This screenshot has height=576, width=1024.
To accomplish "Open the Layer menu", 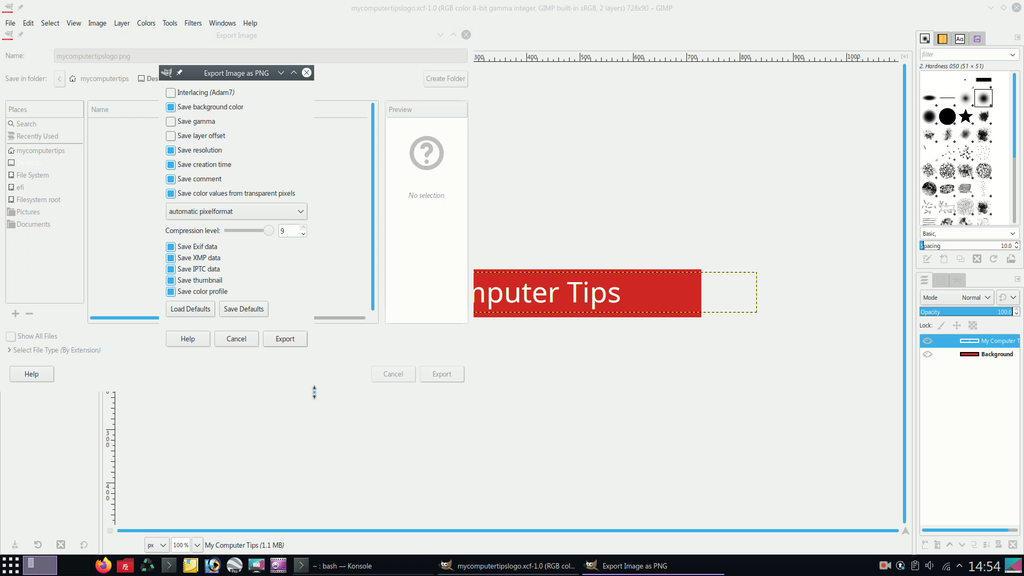I will tap(121, 23).
